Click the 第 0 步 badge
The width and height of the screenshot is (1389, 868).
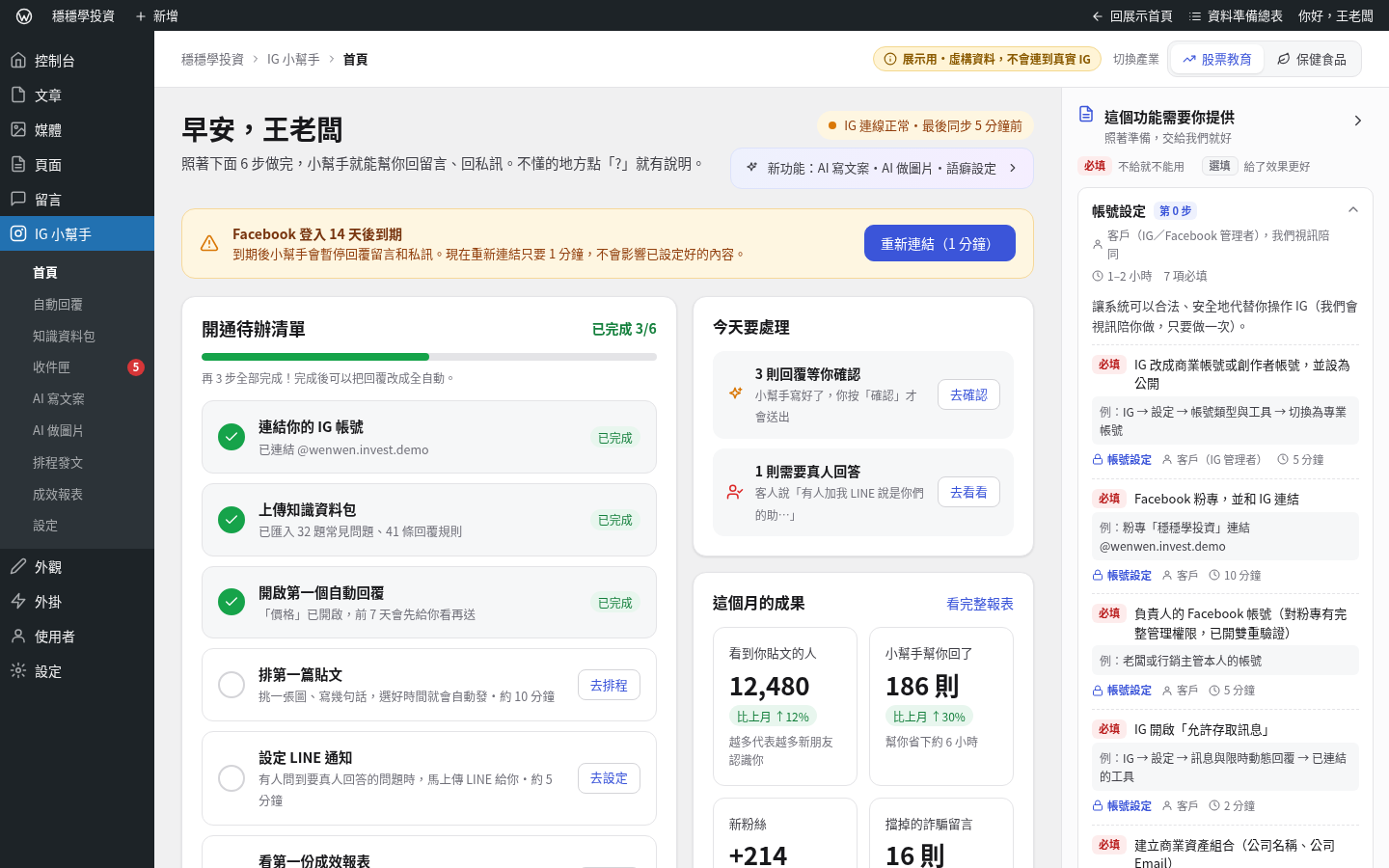click(x=1175, y=211)
